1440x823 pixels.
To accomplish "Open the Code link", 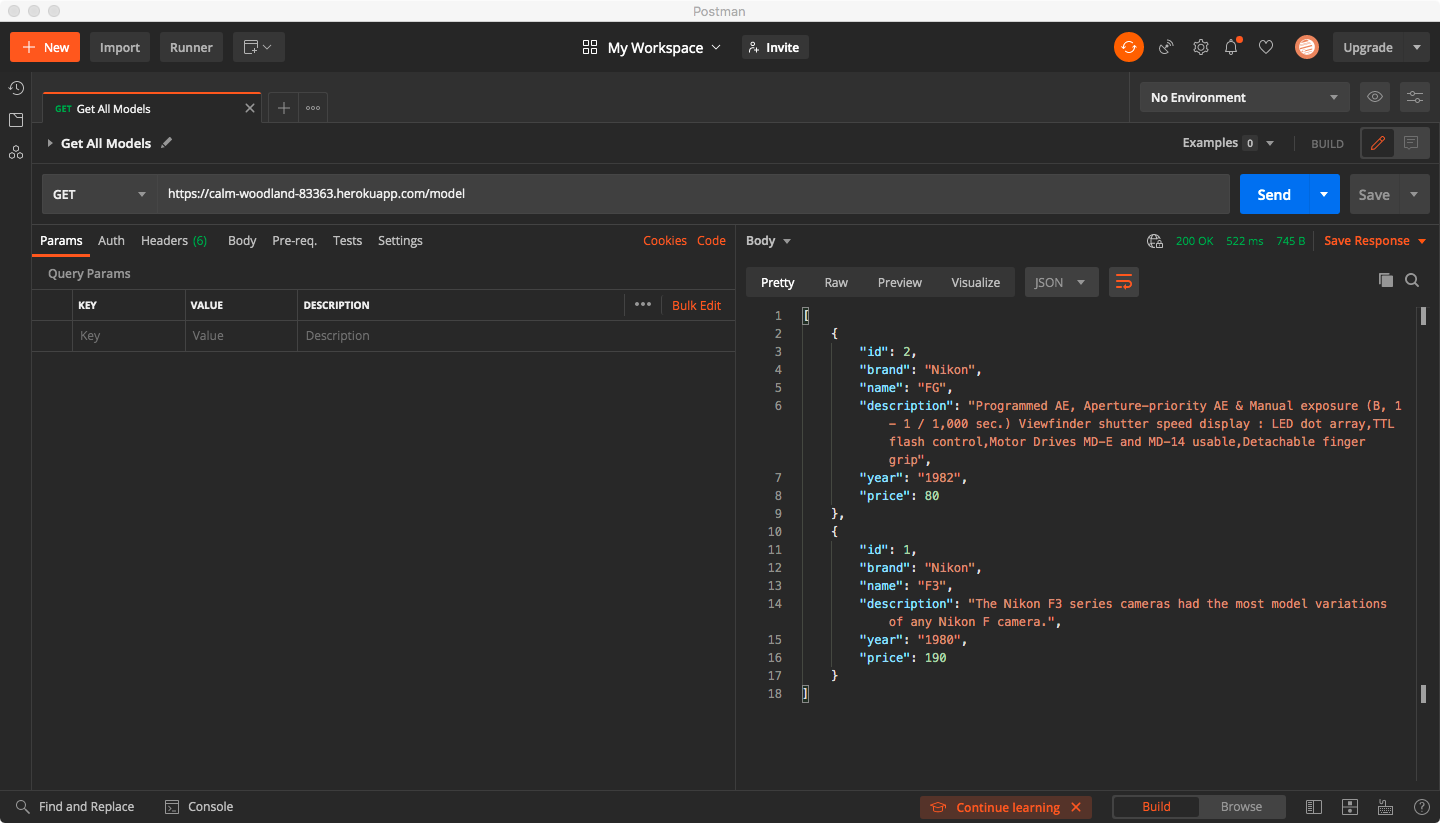I will pyautogui.click(x=711, y=241).
